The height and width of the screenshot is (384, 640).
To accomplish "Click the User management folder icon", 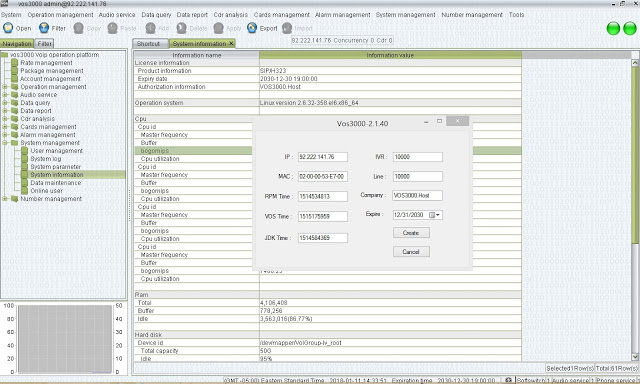I will pyautogui.click(x=24, y=151).
